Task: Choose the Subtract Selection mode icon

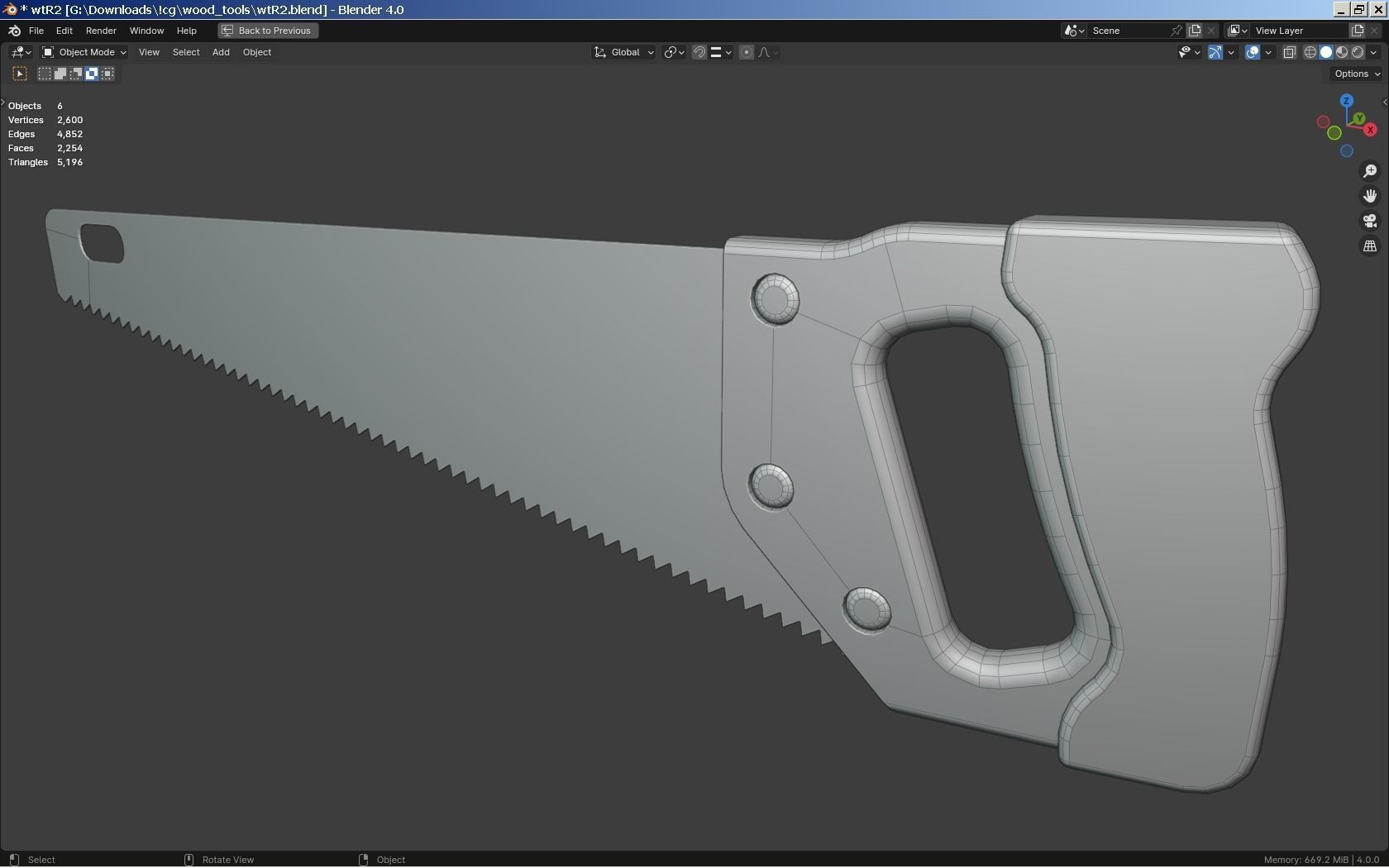Action: point(76,74)
